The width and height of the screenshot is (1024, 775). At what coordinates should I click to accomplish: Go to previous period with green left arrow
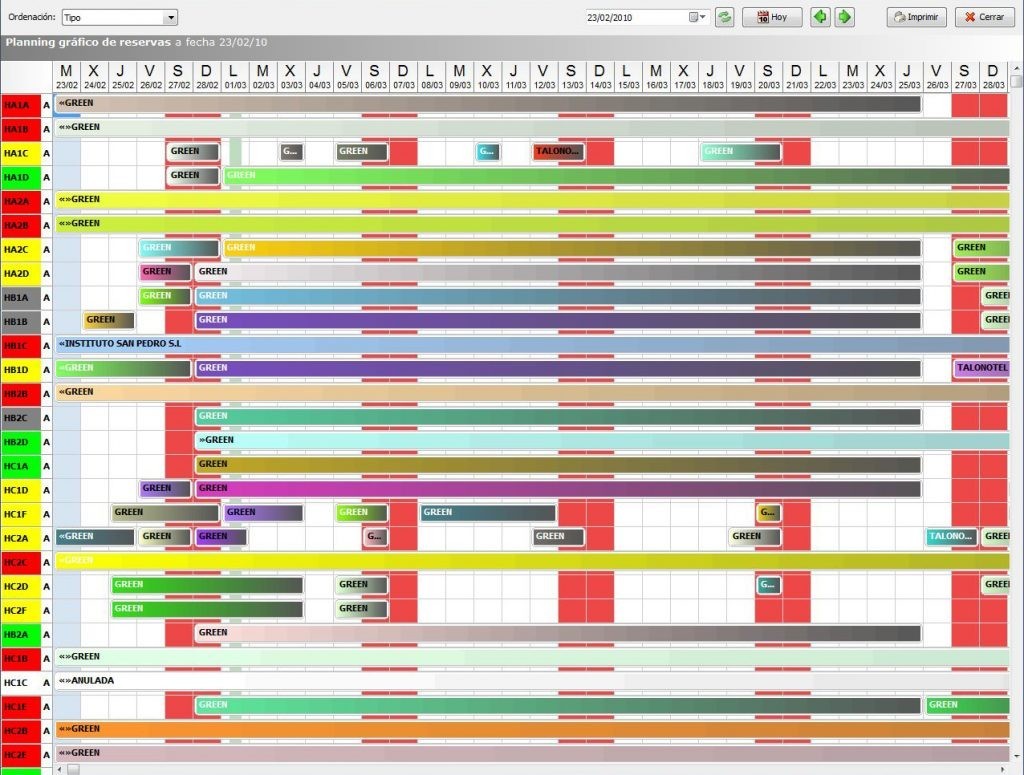(820, 18)
